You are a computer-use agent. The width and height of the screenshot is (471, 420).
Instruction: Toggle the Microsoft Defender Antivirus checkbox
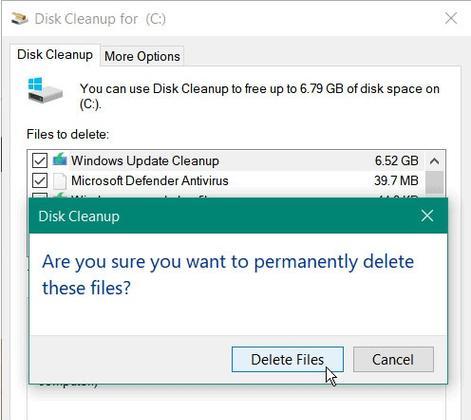point(40,181)
